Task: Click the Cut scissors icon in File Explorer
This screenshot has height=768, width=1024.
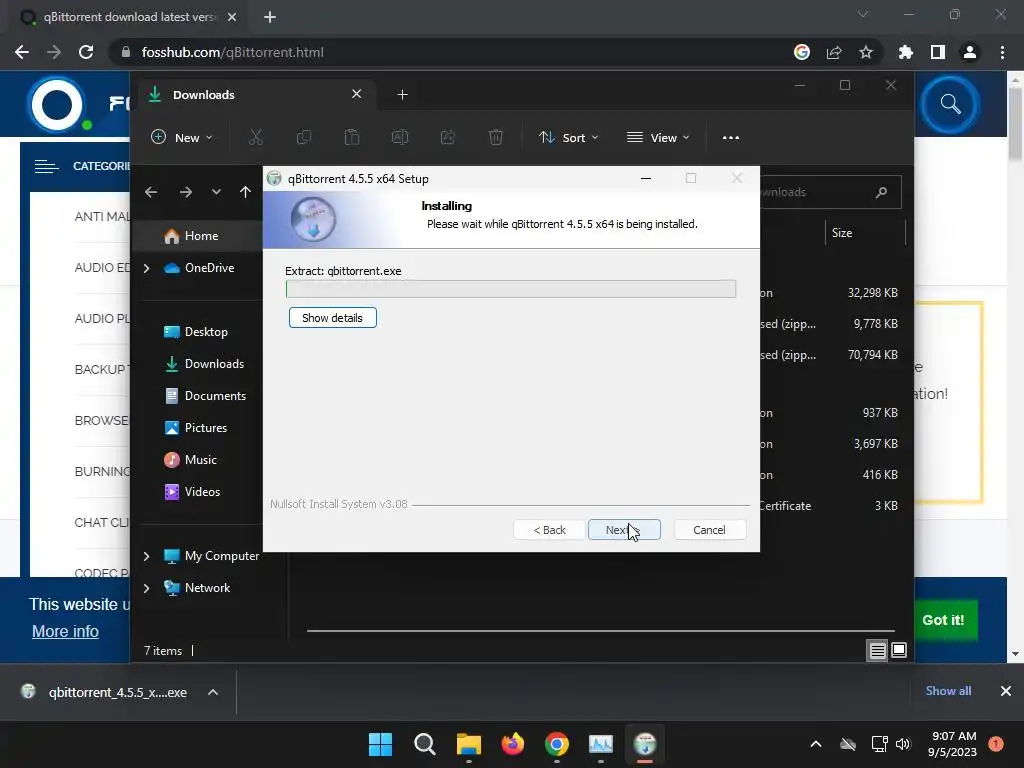Action: [x=255, y=137]
